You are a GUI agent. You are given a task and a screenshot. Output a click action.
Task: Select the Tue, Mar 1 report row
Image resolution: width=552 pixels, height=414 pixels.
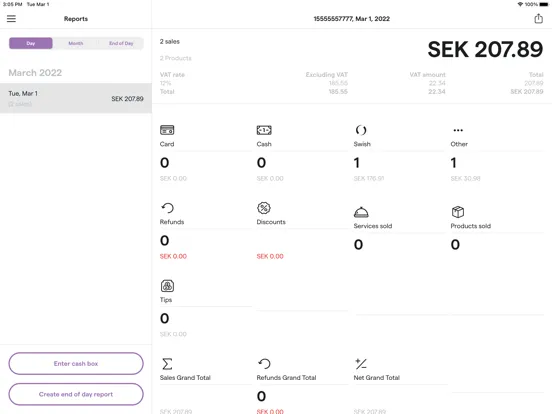pos(76,98)
